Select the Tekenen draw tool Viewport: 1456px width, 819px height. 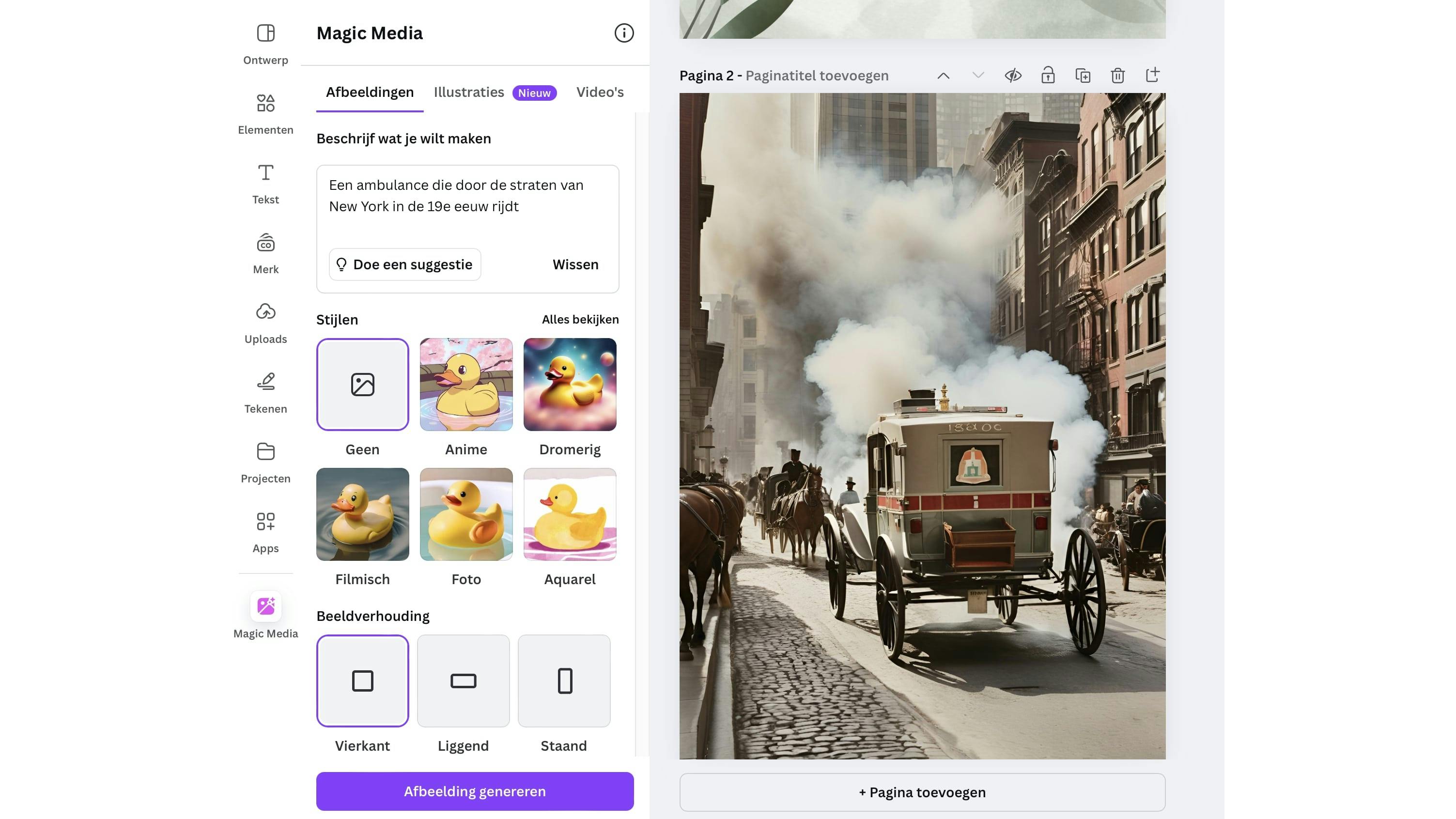[265, 392]
